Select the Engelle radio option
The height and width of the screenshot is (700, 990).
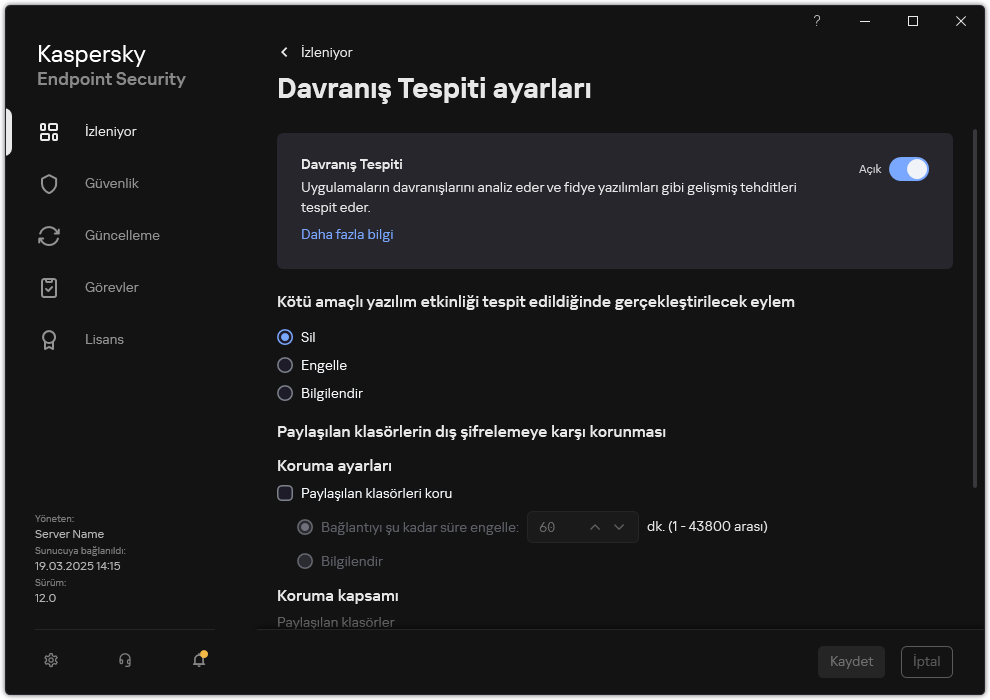[284, 365]
